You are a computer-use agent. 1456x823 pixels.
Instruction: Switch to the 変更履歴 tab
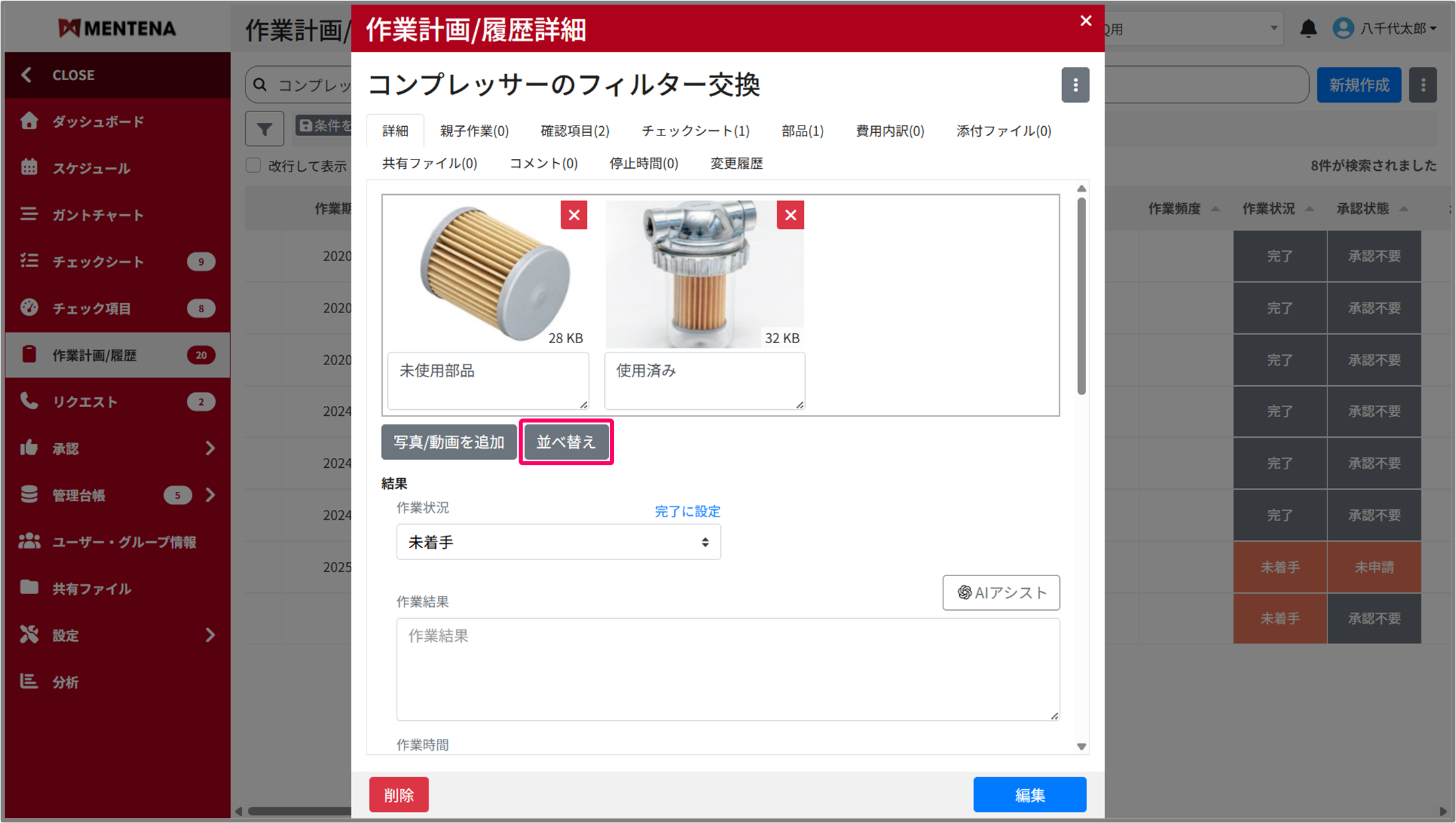736,164
